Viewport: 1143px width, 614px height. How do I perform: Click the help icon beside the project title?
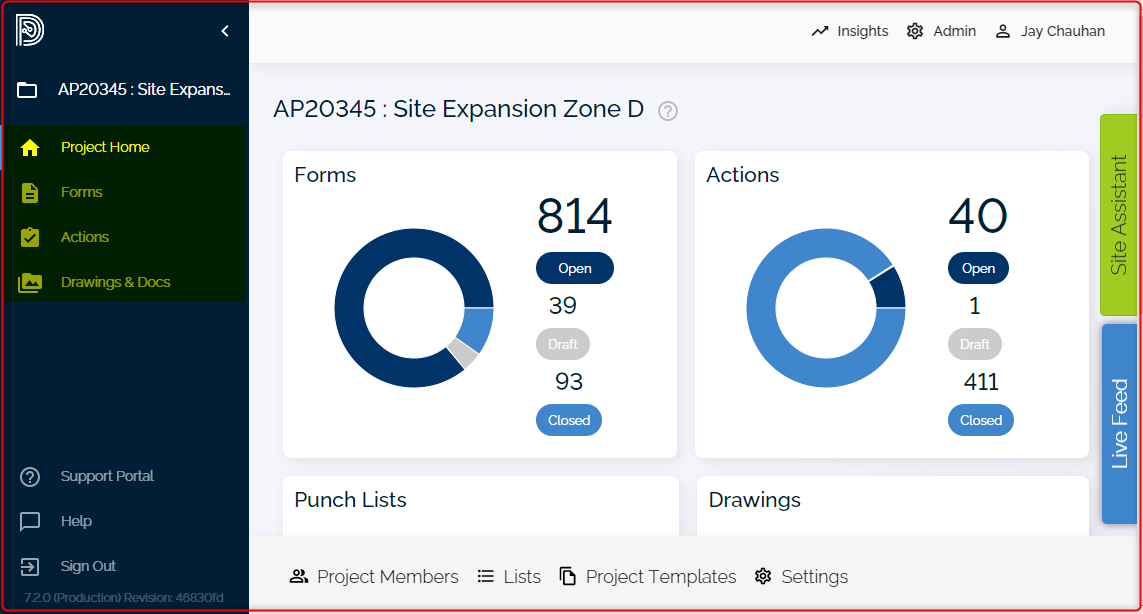tap(668, 111)
